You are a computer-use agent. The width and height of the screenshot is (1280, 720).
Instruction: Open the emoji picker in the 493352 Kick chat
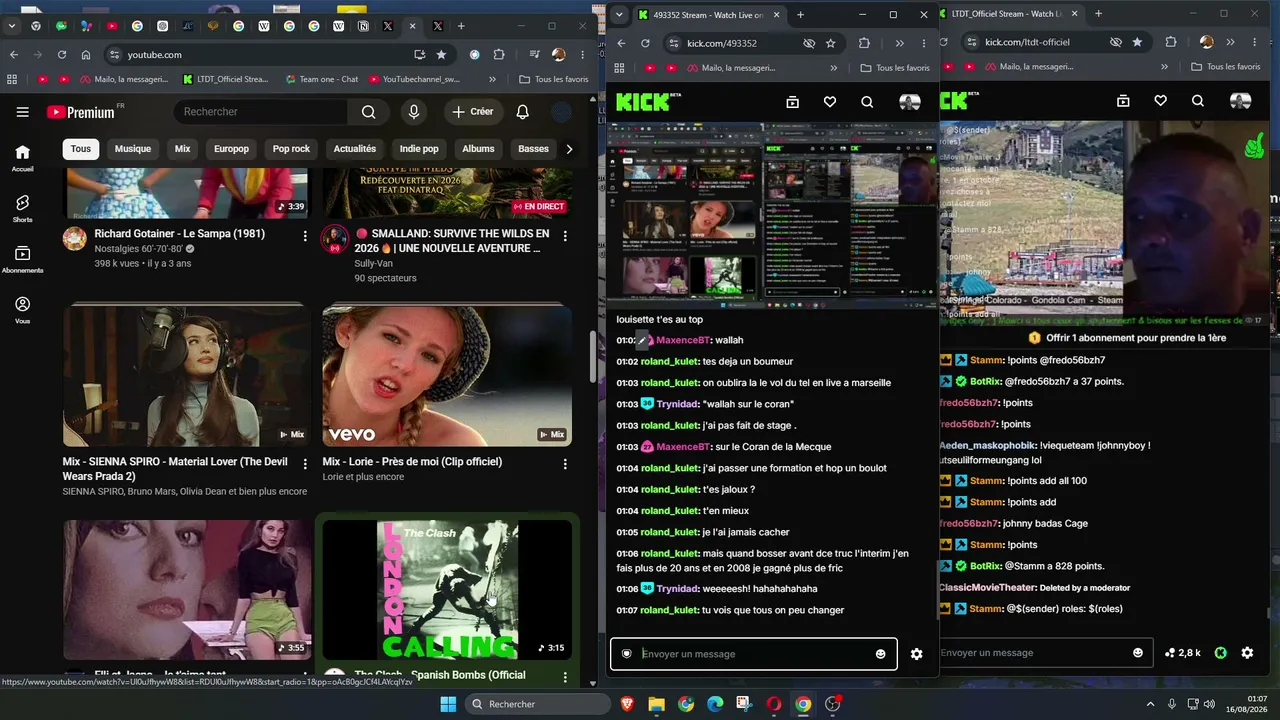(x=880, y=654)
